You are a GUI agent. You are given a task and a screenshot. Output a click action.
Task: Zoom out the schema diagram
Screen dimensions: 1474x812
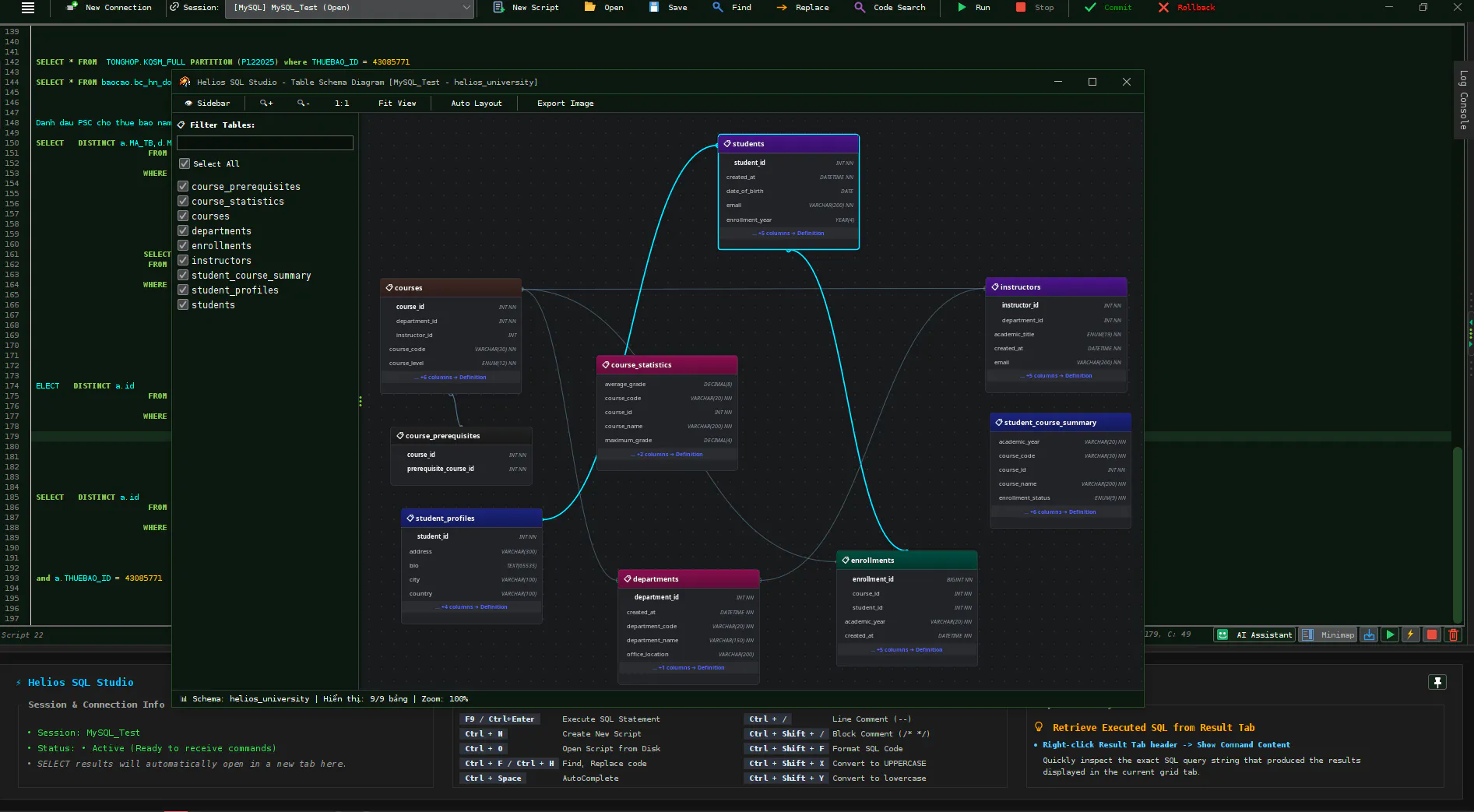pos(304,103)
